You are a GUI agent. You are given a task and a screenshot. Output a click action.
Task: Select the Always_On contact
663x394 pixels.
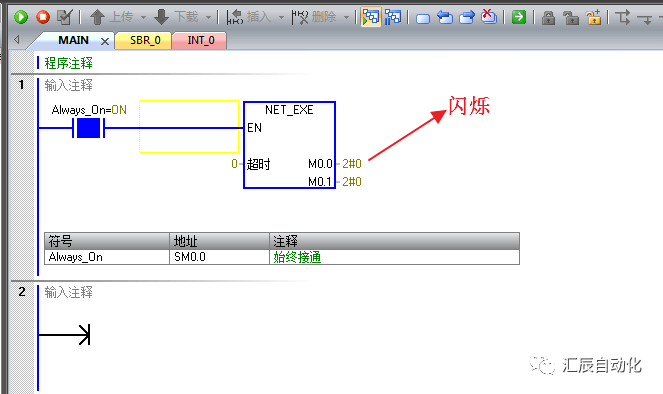tap(88, 128)
